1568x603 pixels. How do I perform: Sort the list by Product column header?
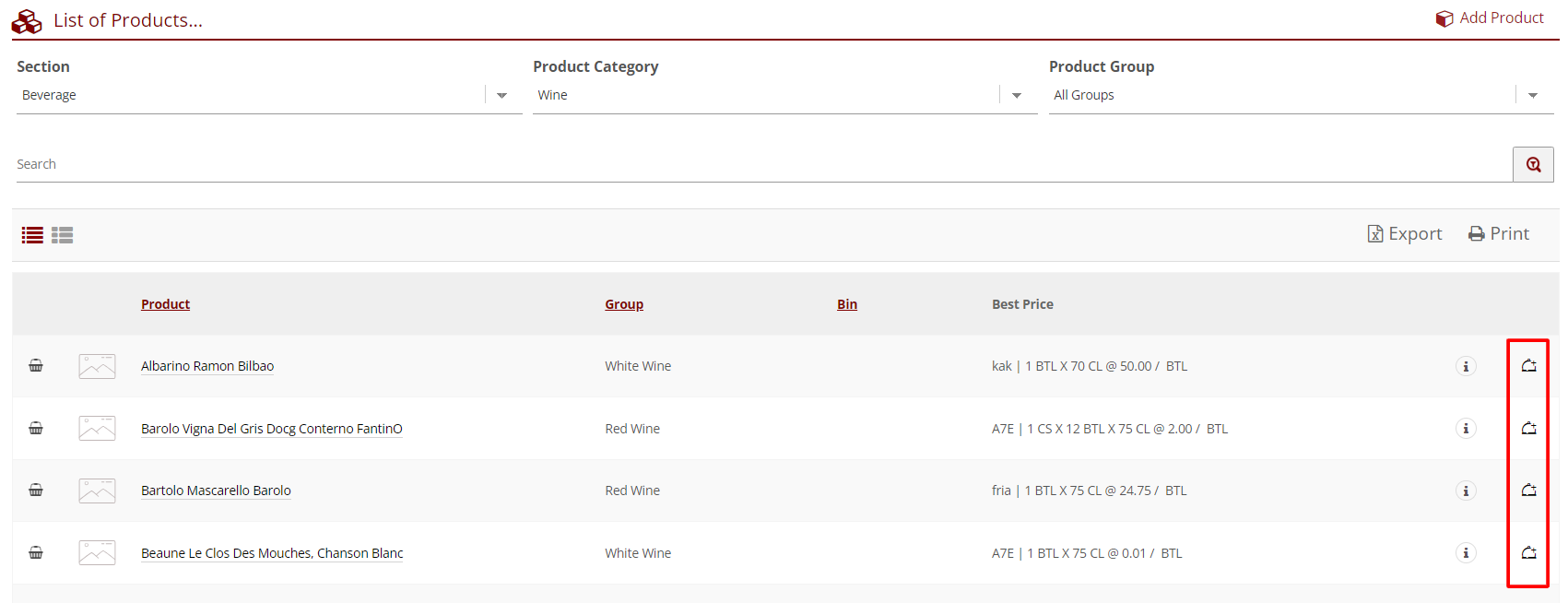[x=165, y=304]
